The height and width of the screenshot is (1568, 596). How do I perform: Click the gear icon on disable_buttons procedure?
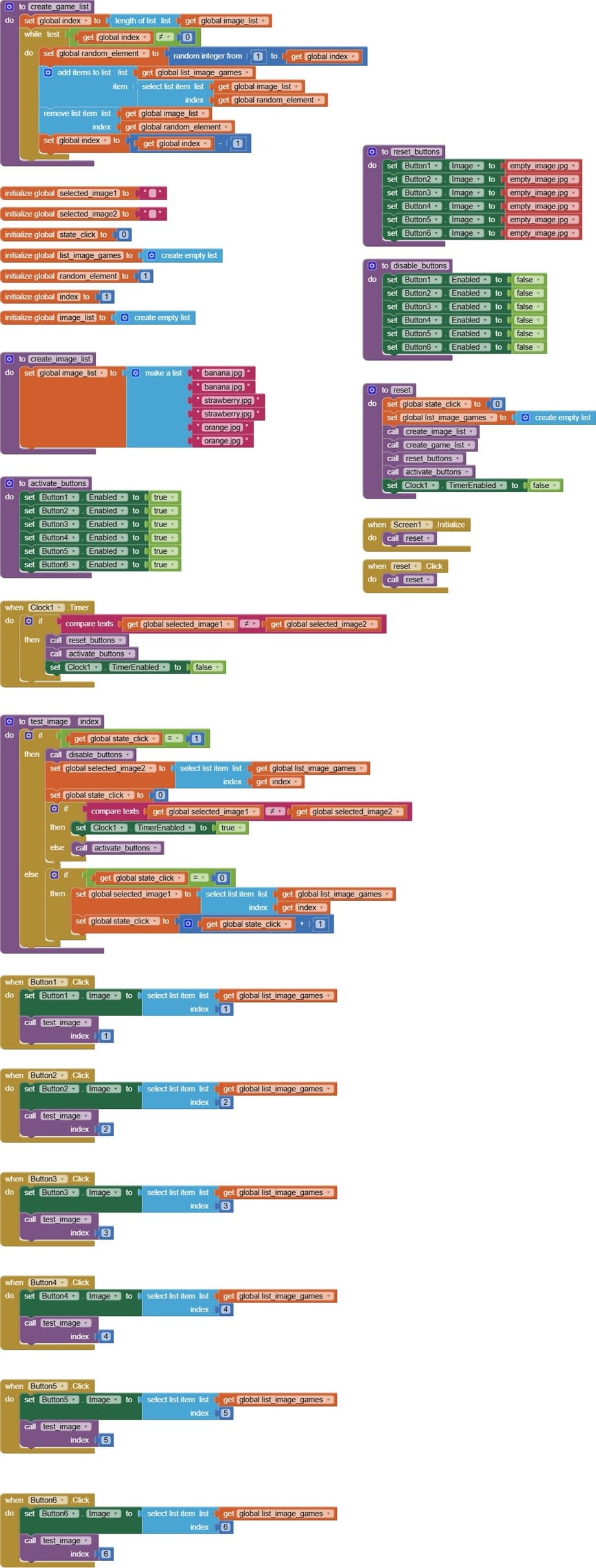372,266
